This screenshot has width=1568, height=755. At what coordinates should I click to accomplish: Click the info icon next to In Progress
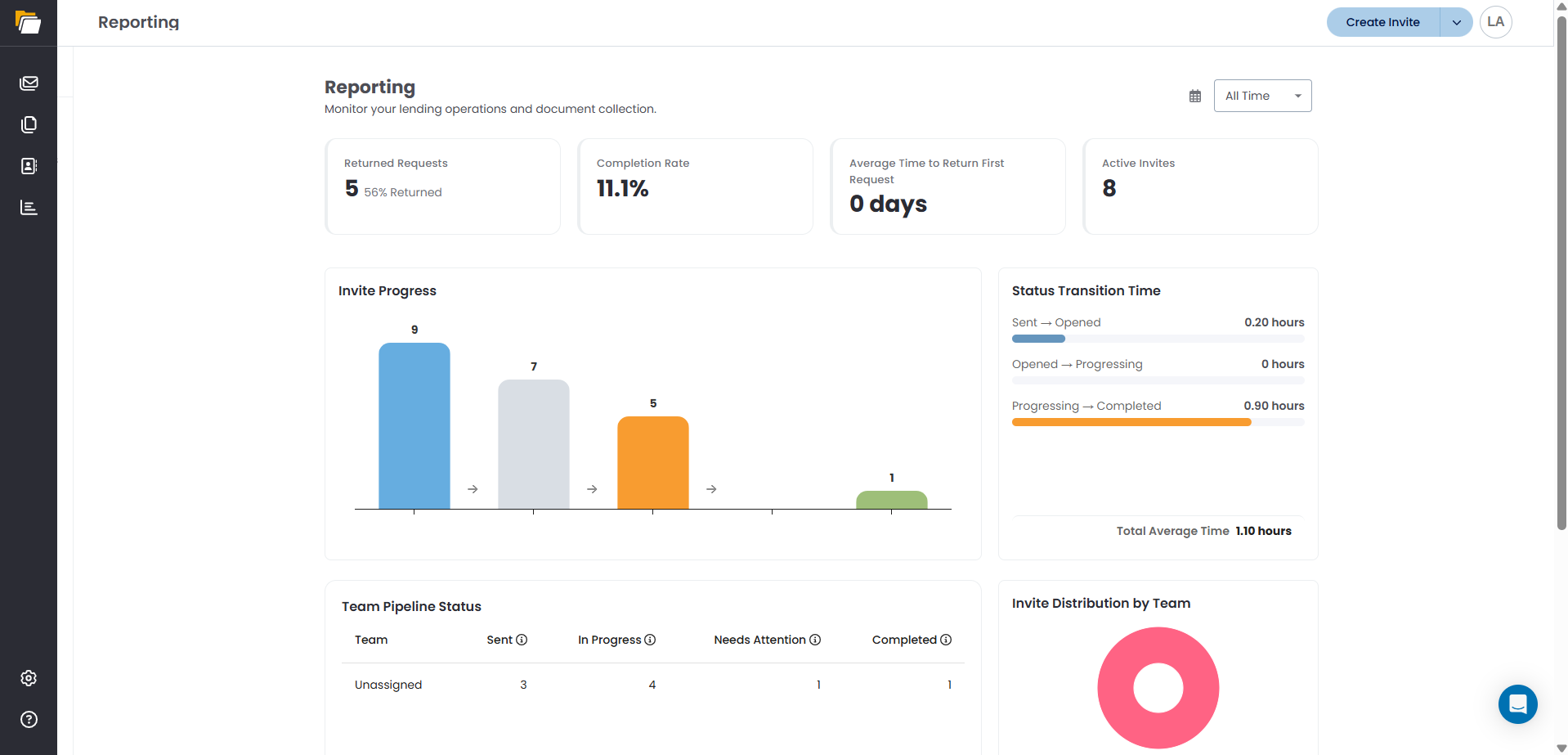tap(650, 640)
